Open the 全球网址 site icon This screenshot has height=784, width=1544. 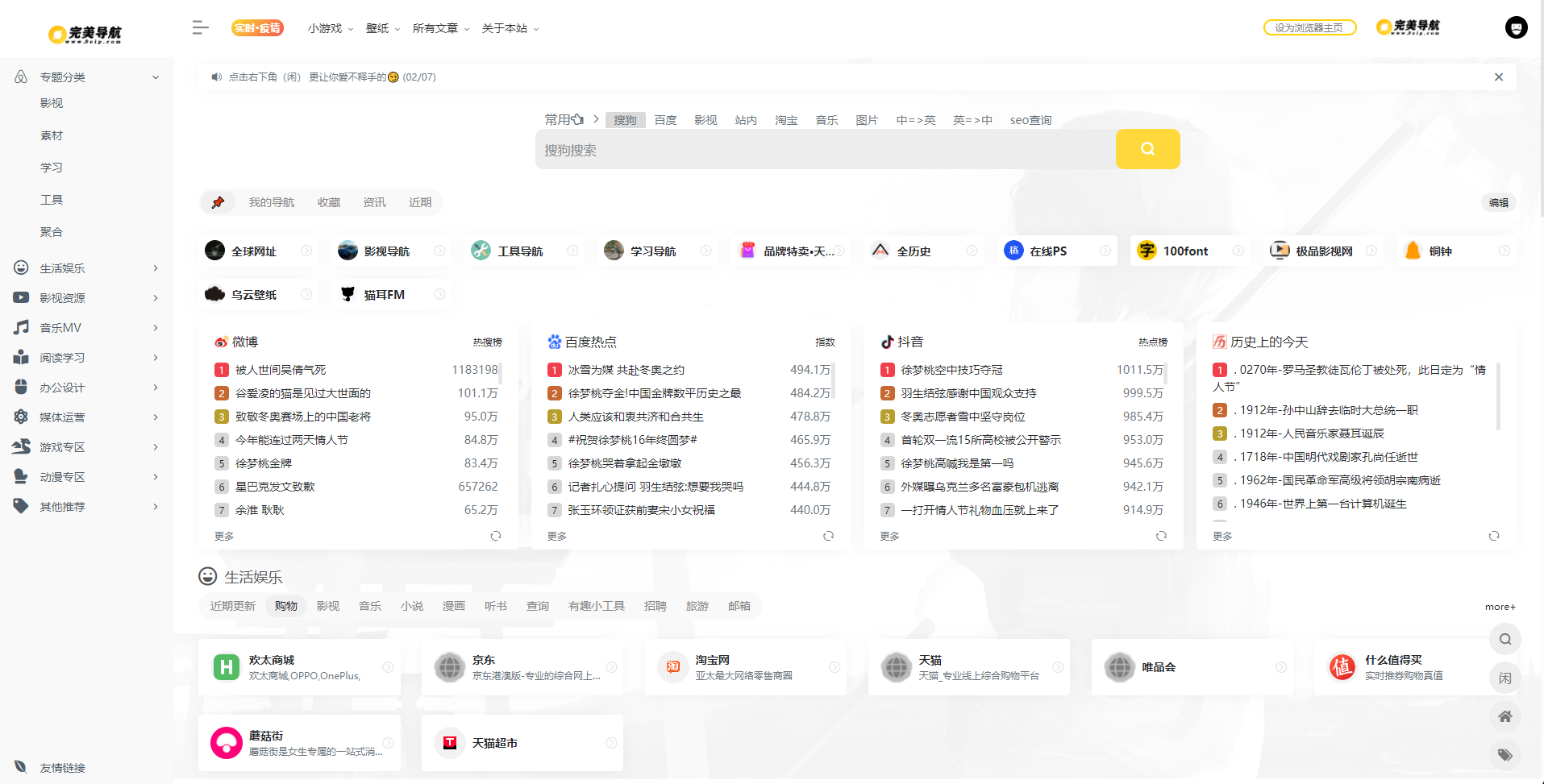215,251
